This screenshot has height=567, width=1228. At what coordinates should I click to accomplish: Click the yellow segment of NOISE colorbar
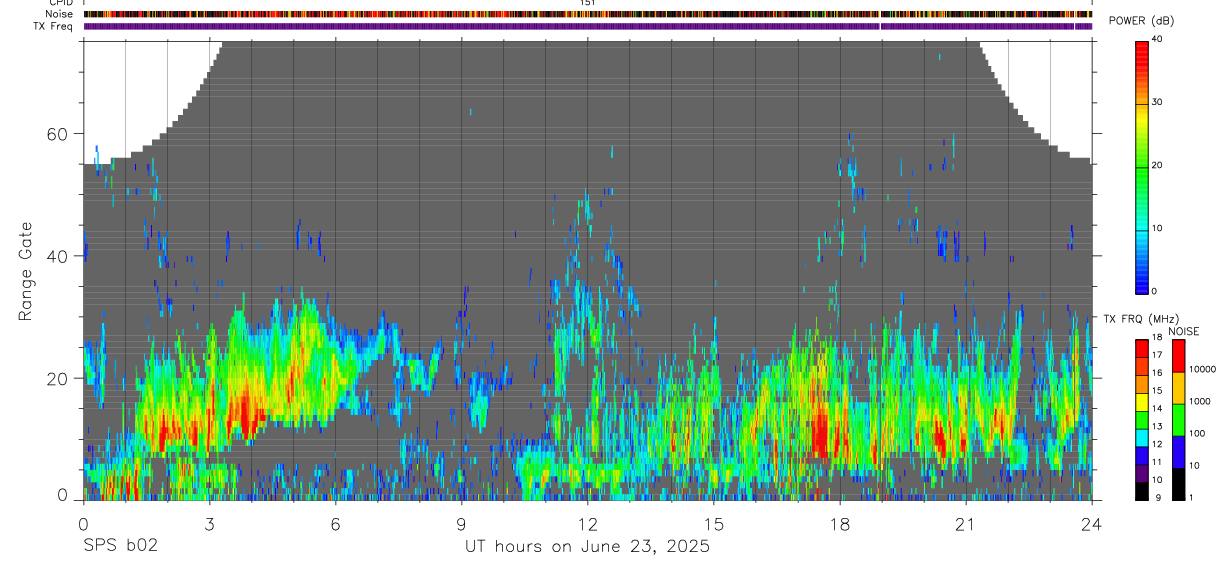click(1179, 388)
